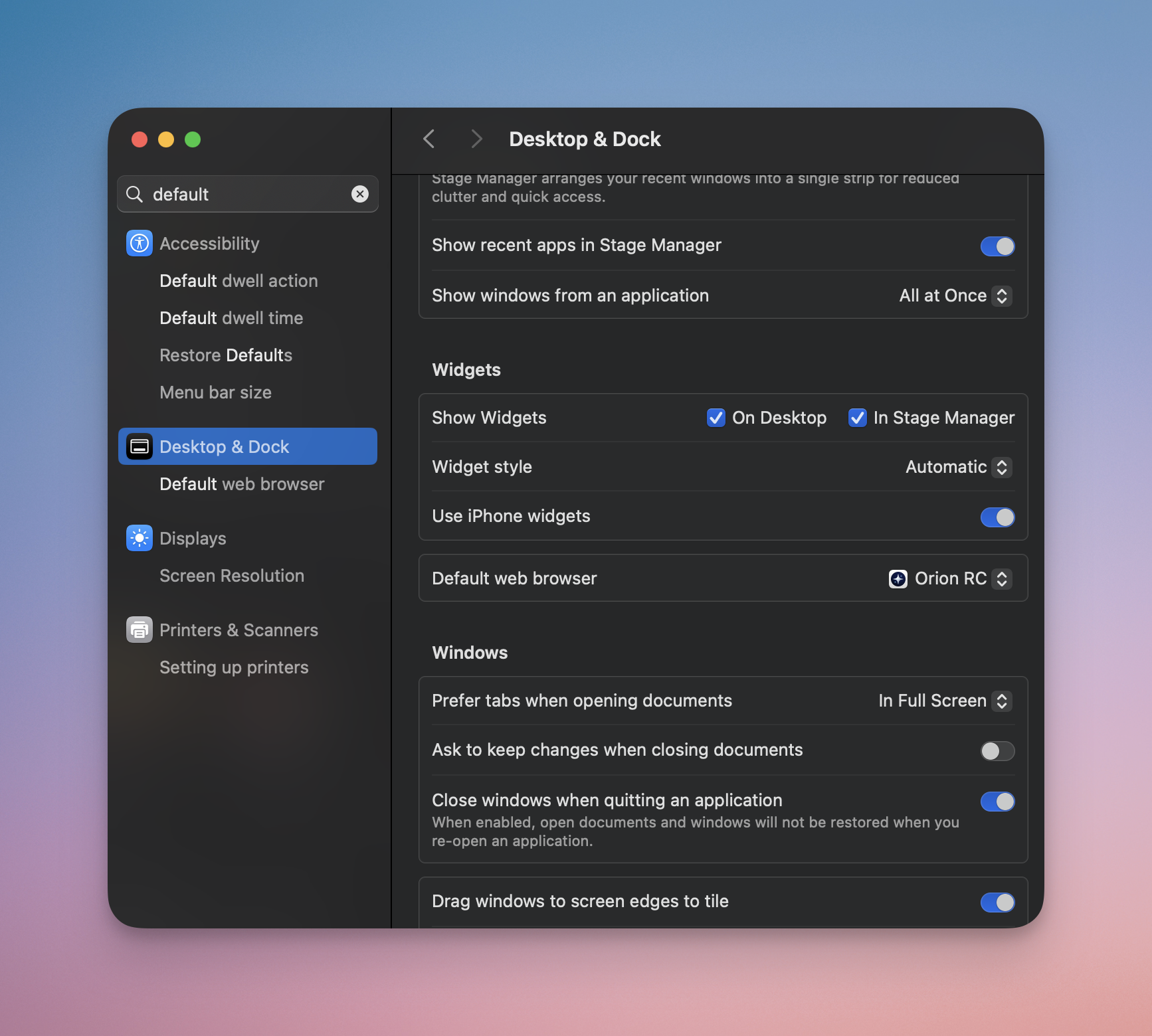This screenshot has height=1036, width=1152.
Task: Go forward using the right chevron
Action: click(x=476, y=139)
